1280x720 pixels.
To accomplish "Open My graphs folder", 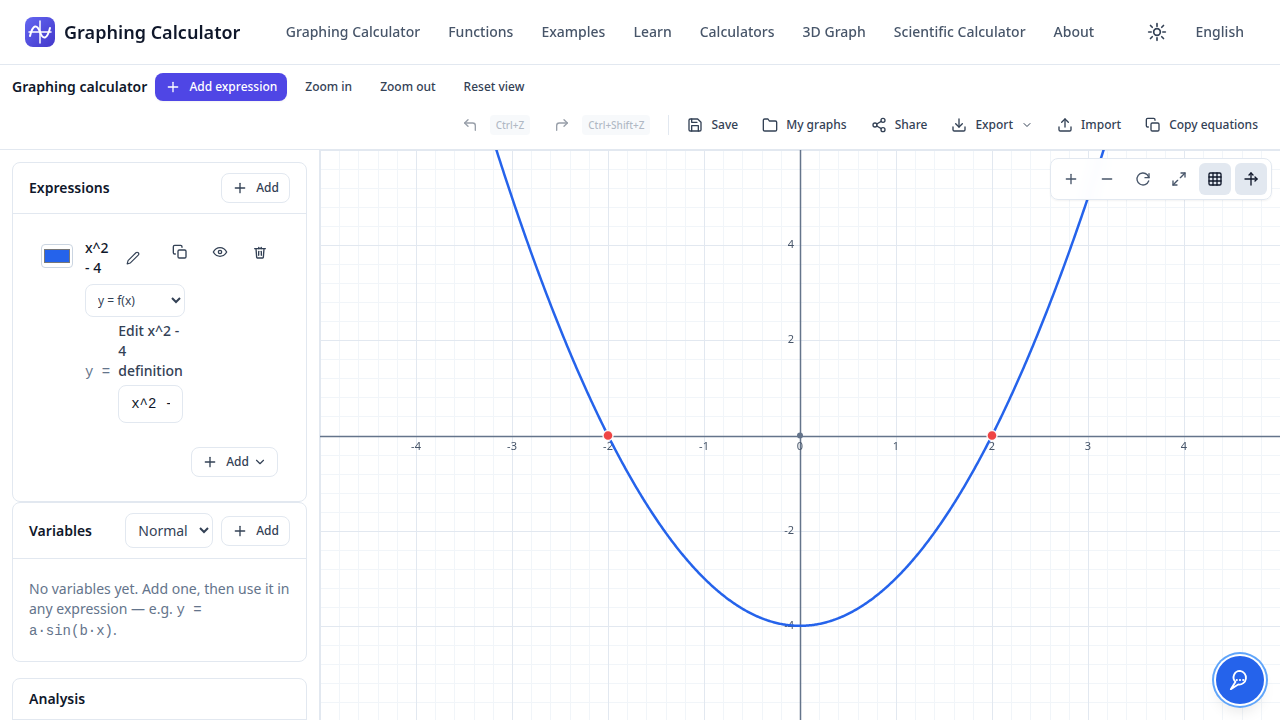I will [x=804, y=125].
